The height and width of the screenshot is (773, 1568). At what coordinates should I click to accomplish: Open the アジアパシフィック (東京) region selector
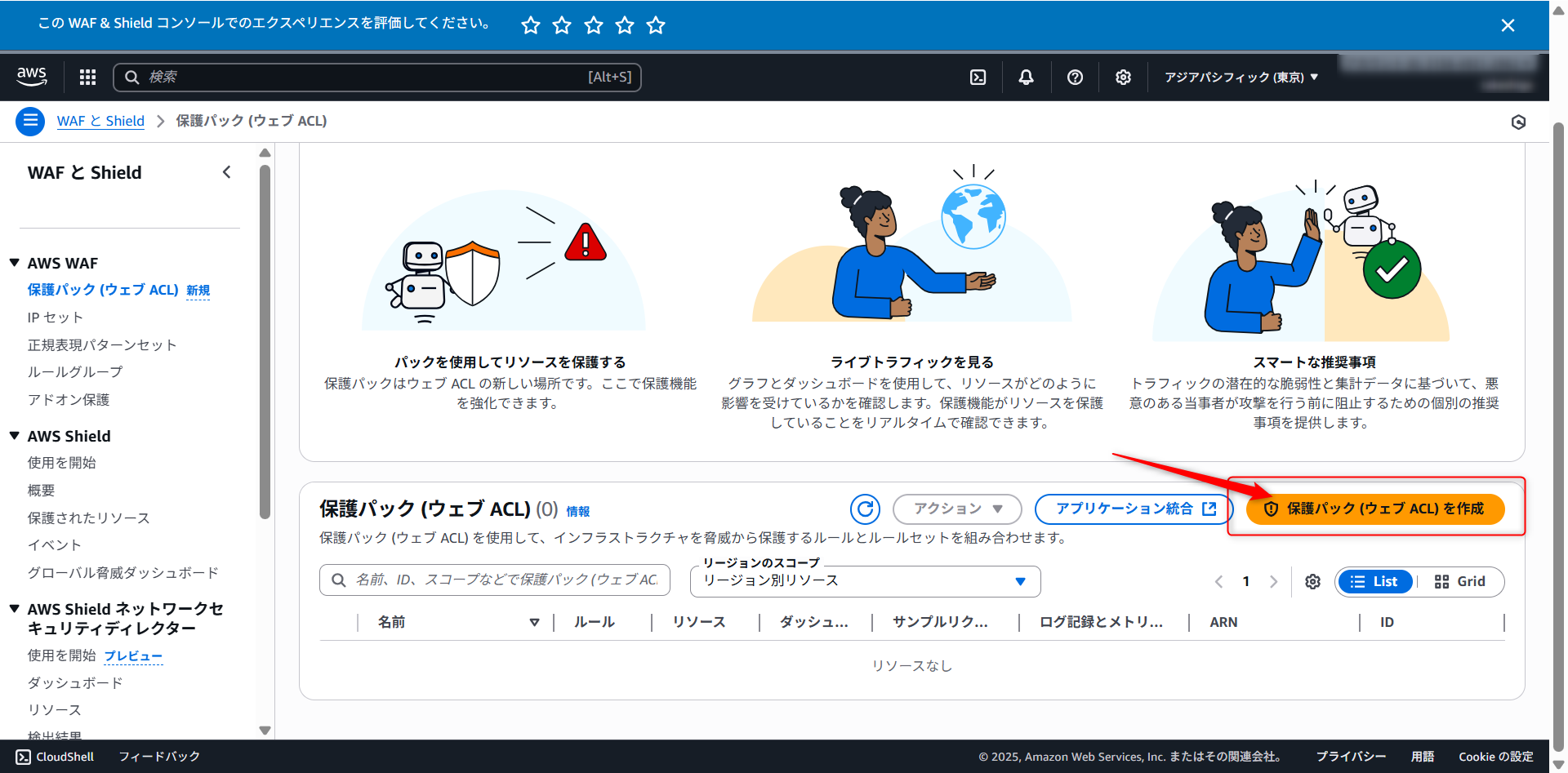pyautogui.click(x=1241, y=77)
